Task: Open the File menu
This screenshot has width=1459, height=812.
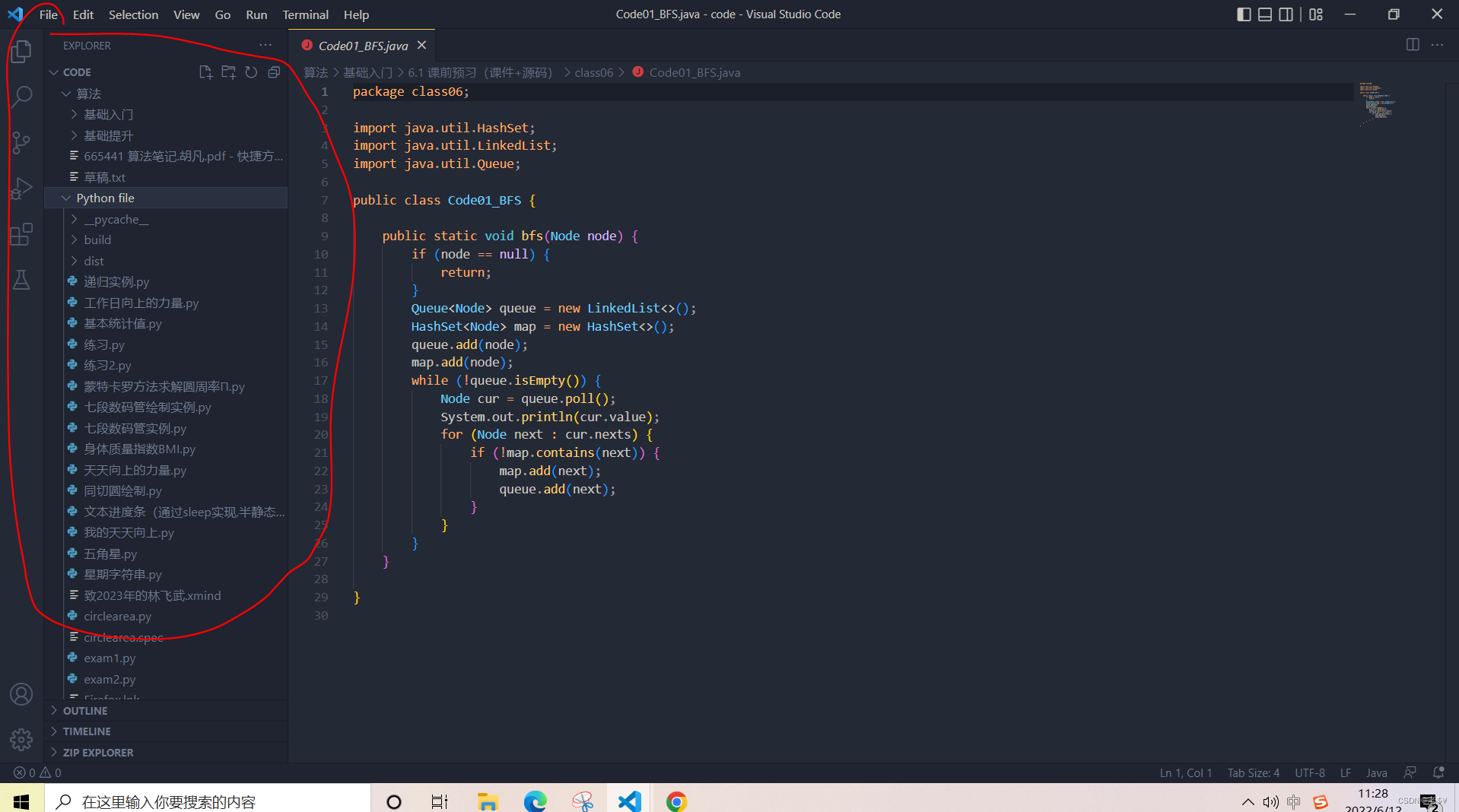Action: pyautogui.click(x=48, y=14)
